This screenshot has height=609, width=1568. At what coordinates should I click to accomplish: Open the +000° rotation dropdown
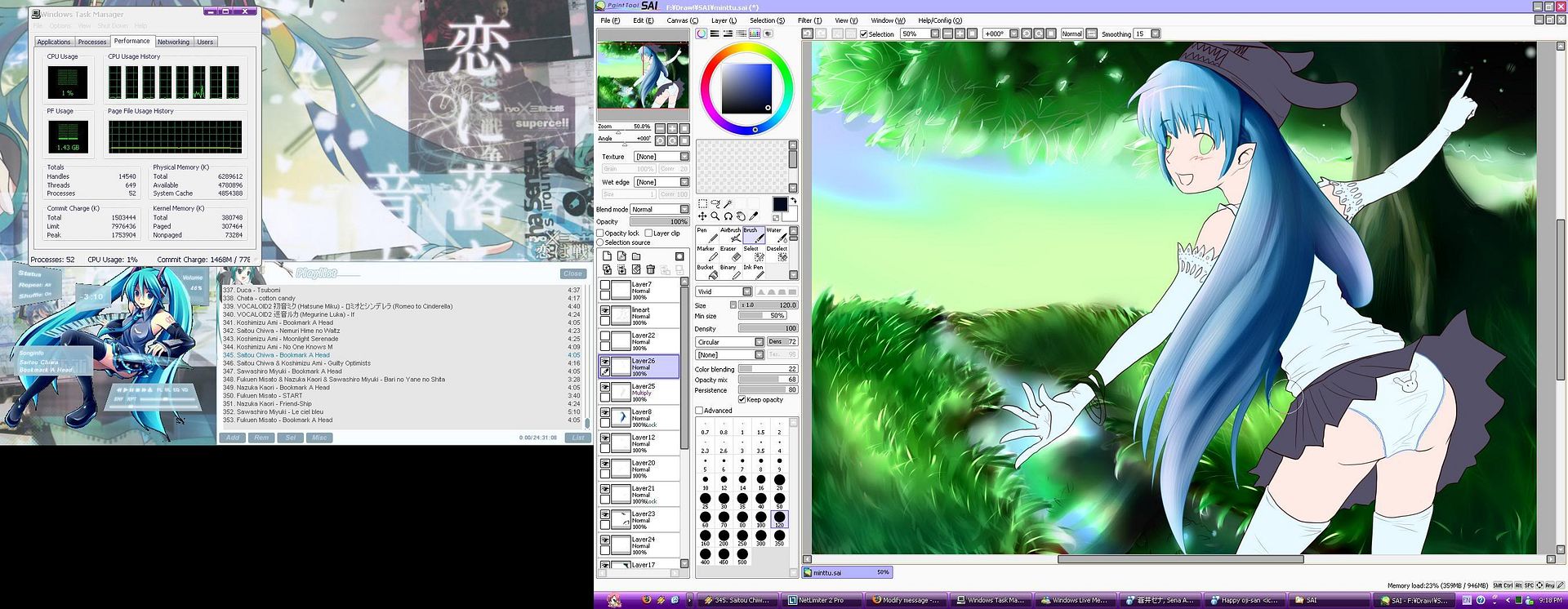[x=1000, y=34]
